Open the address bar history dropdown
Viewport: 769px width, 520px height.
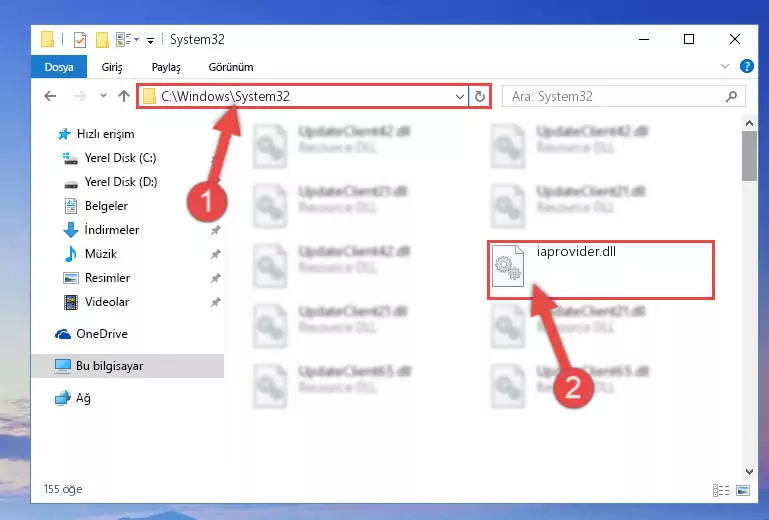tap(460, 97)
